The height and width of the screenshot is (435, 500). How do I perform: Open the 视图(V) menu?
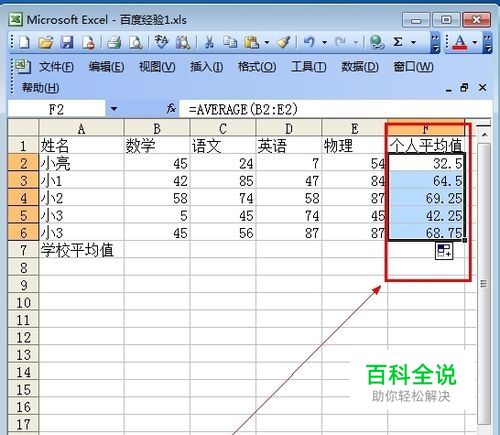point(157,67)
